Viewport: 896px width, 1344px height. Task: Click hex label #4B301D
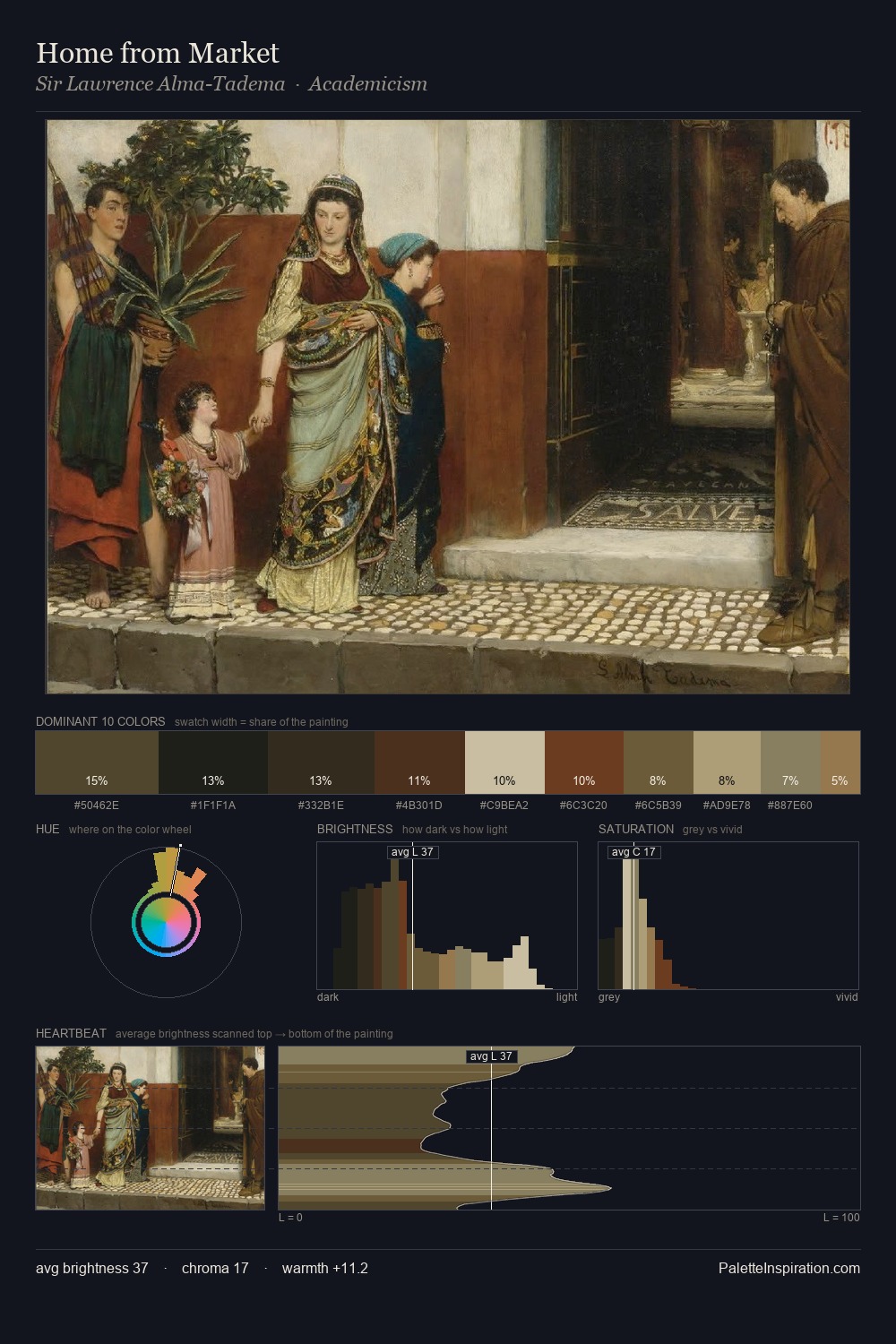pyautogui.click(x=419, y=806)
